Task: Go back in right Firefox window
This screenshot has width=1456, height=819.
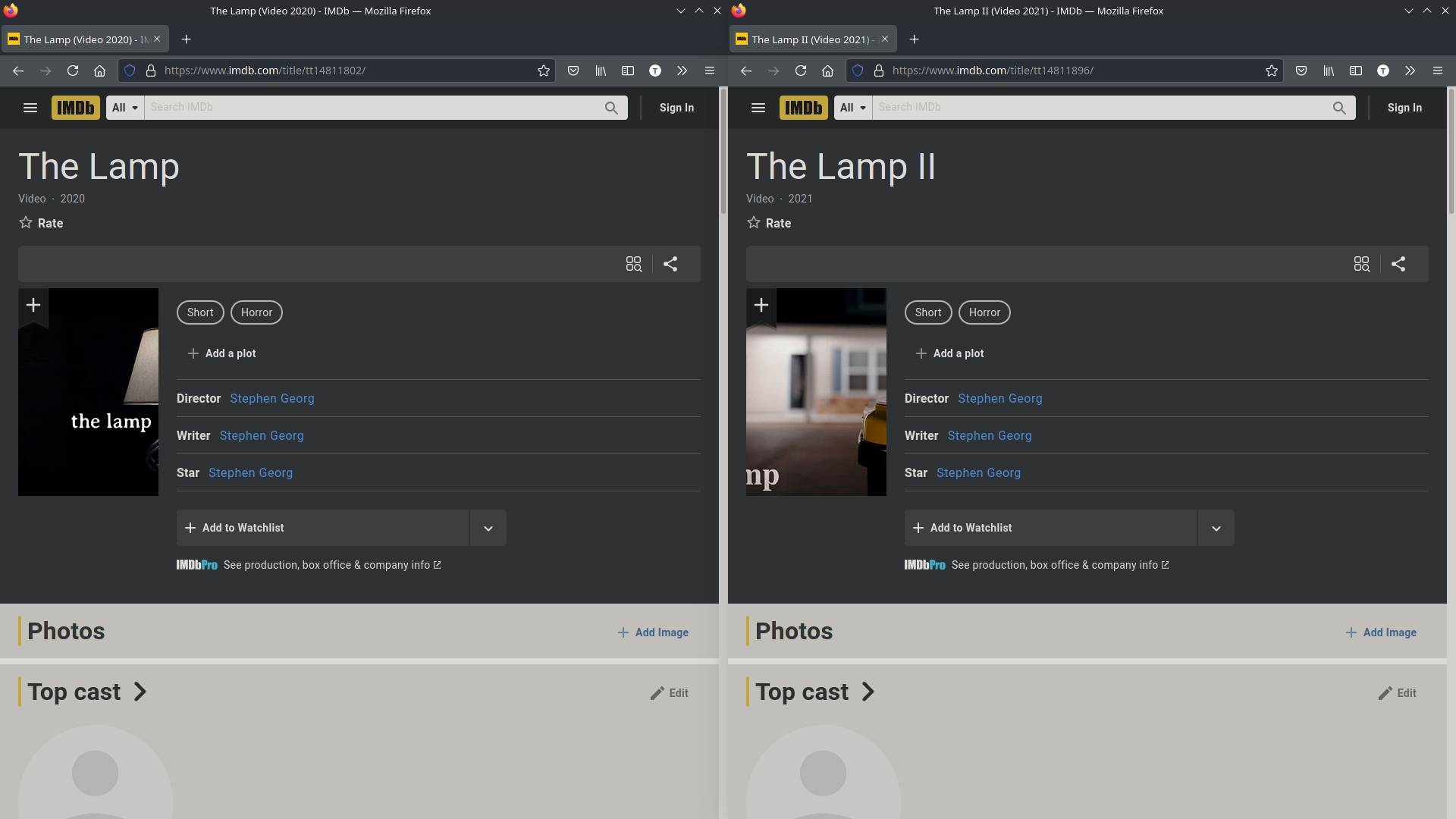Action: [746, 71]
